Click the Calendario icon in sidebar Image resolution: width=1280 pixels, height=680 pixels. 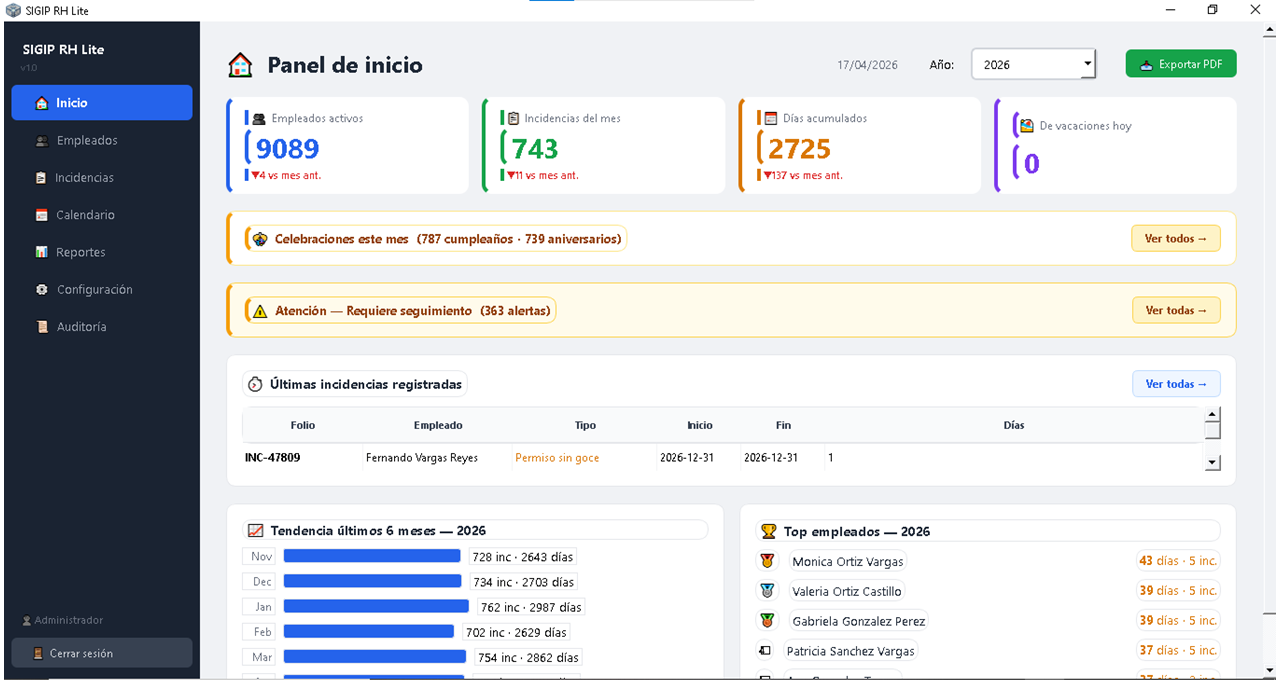[41, 215]
